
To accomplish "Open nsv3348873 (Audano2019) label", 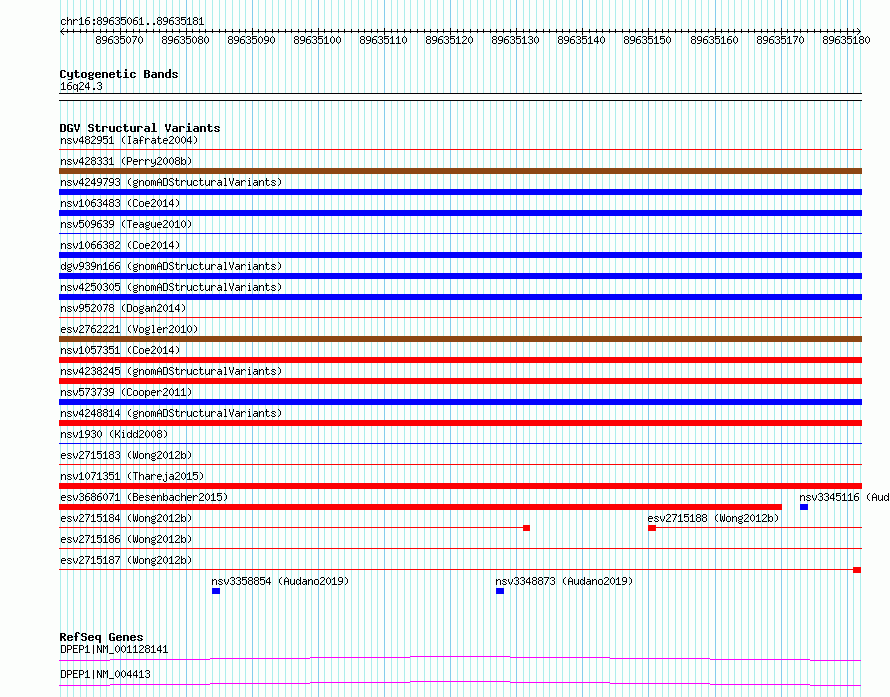I will point(564,581).
